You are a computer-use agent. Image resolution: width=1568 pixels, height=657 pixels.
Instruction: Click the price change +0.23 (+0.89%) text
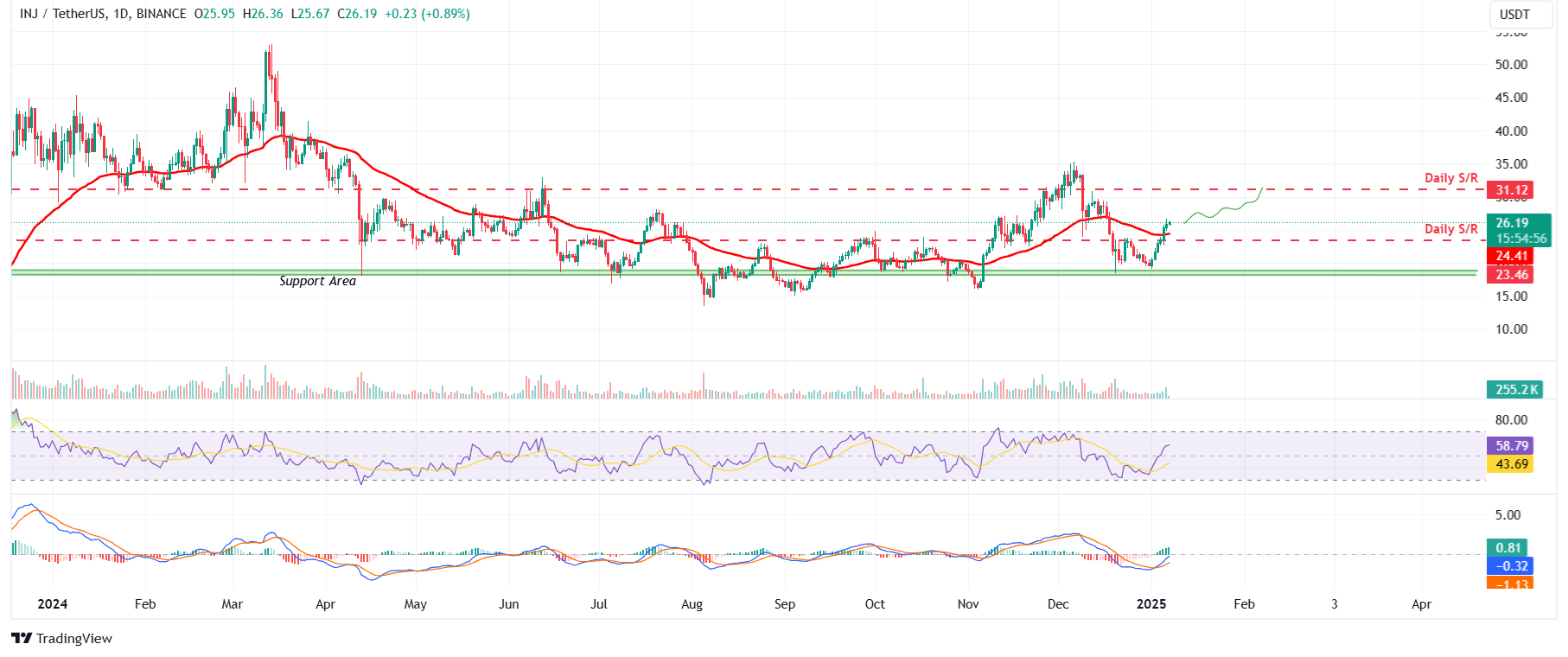tap(426, 14)
